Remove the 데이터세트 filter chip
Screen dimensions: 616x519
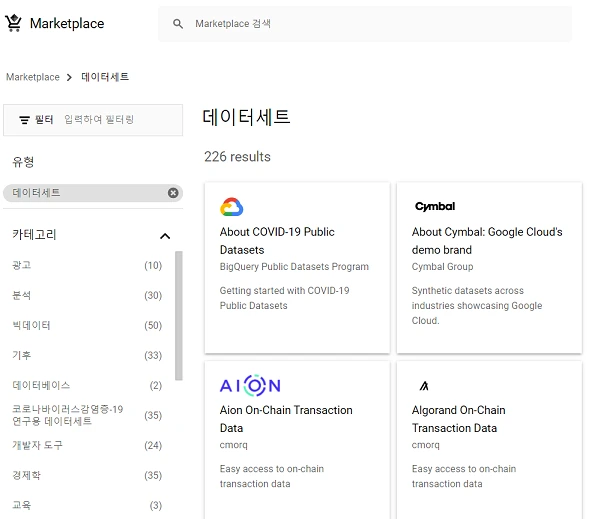click(x=173, y=193)
